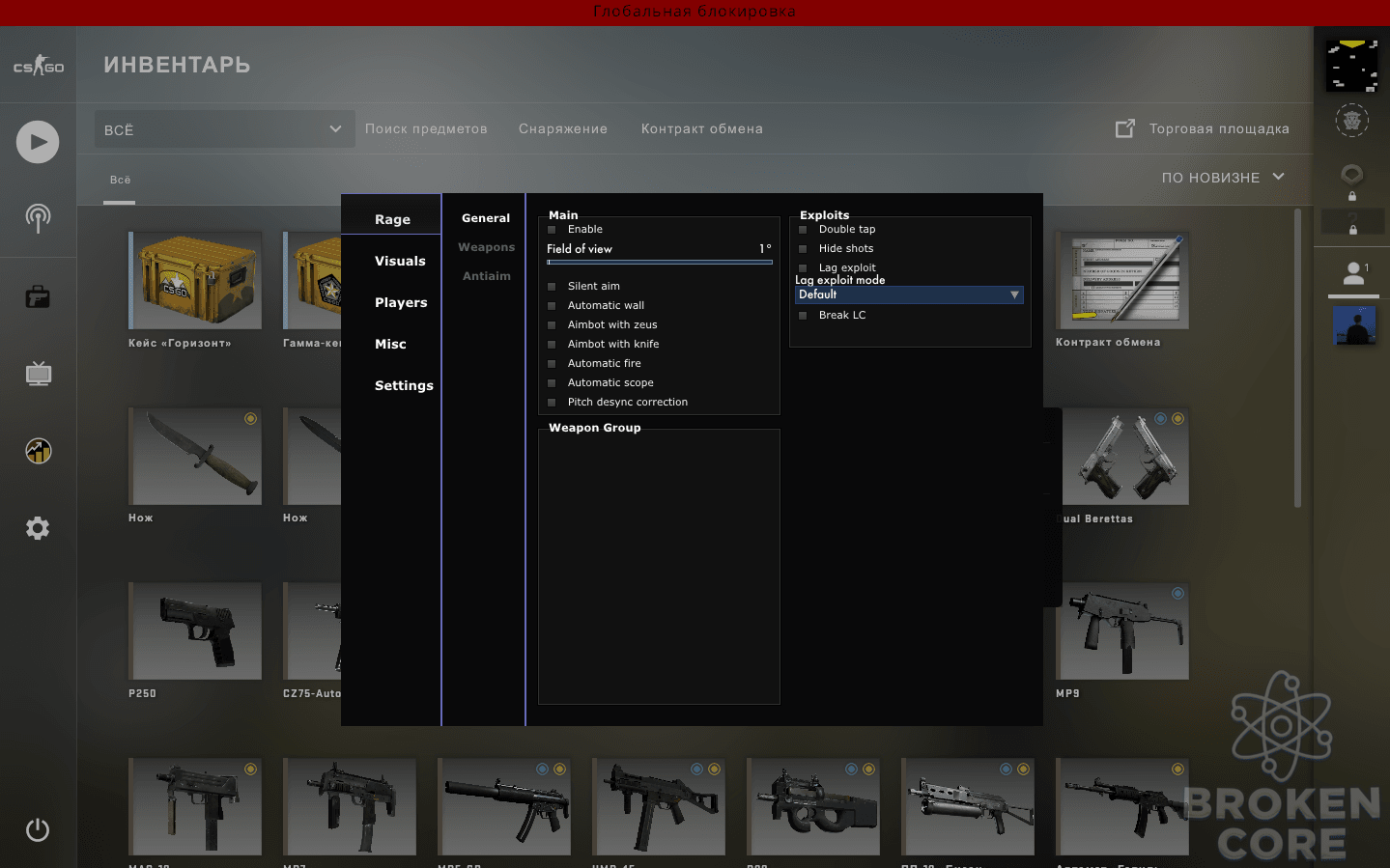Click the Play button icon in sidebar
The width and height of the screenshot is (1390, 868).
tap(38, 142)
